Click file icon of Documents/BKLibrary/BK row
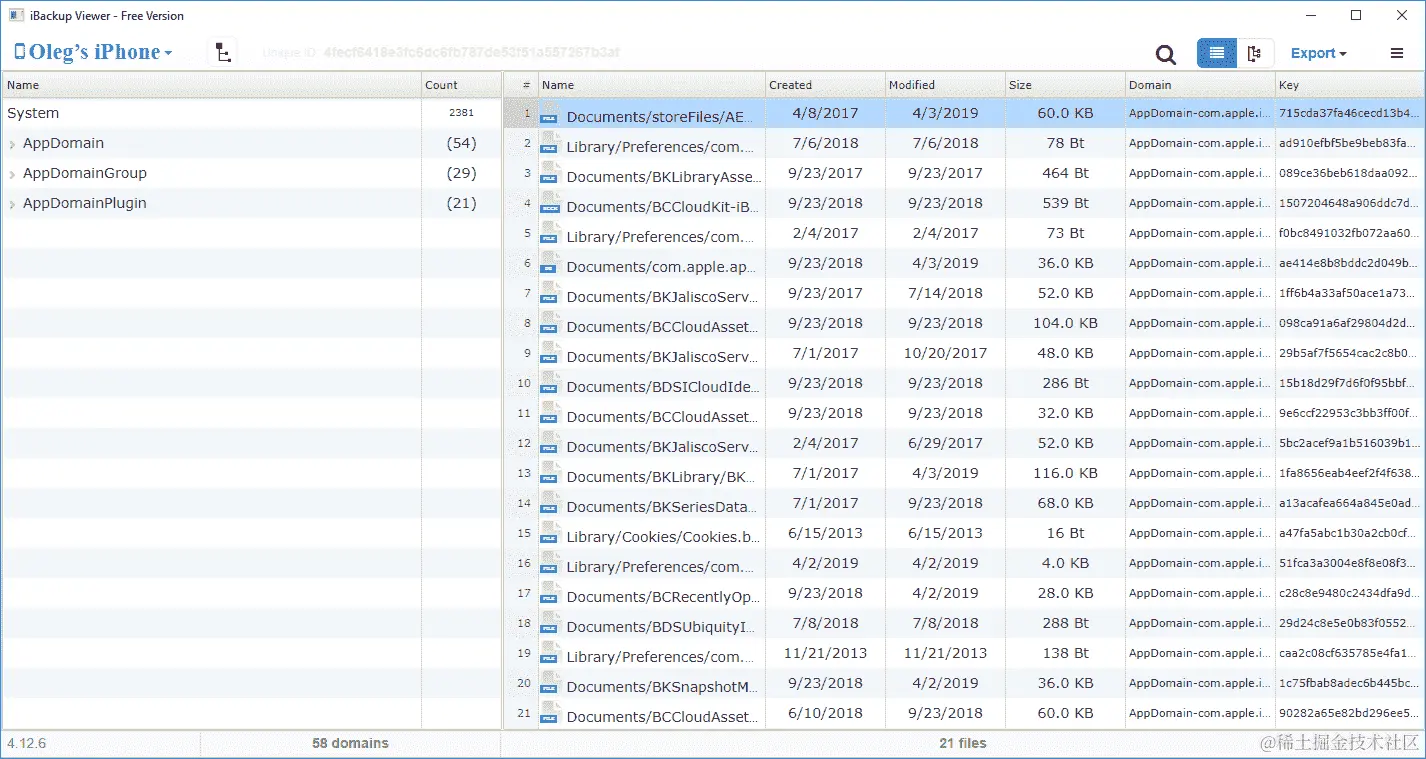Screen dimensions: 1426x759 coord(550,473)
